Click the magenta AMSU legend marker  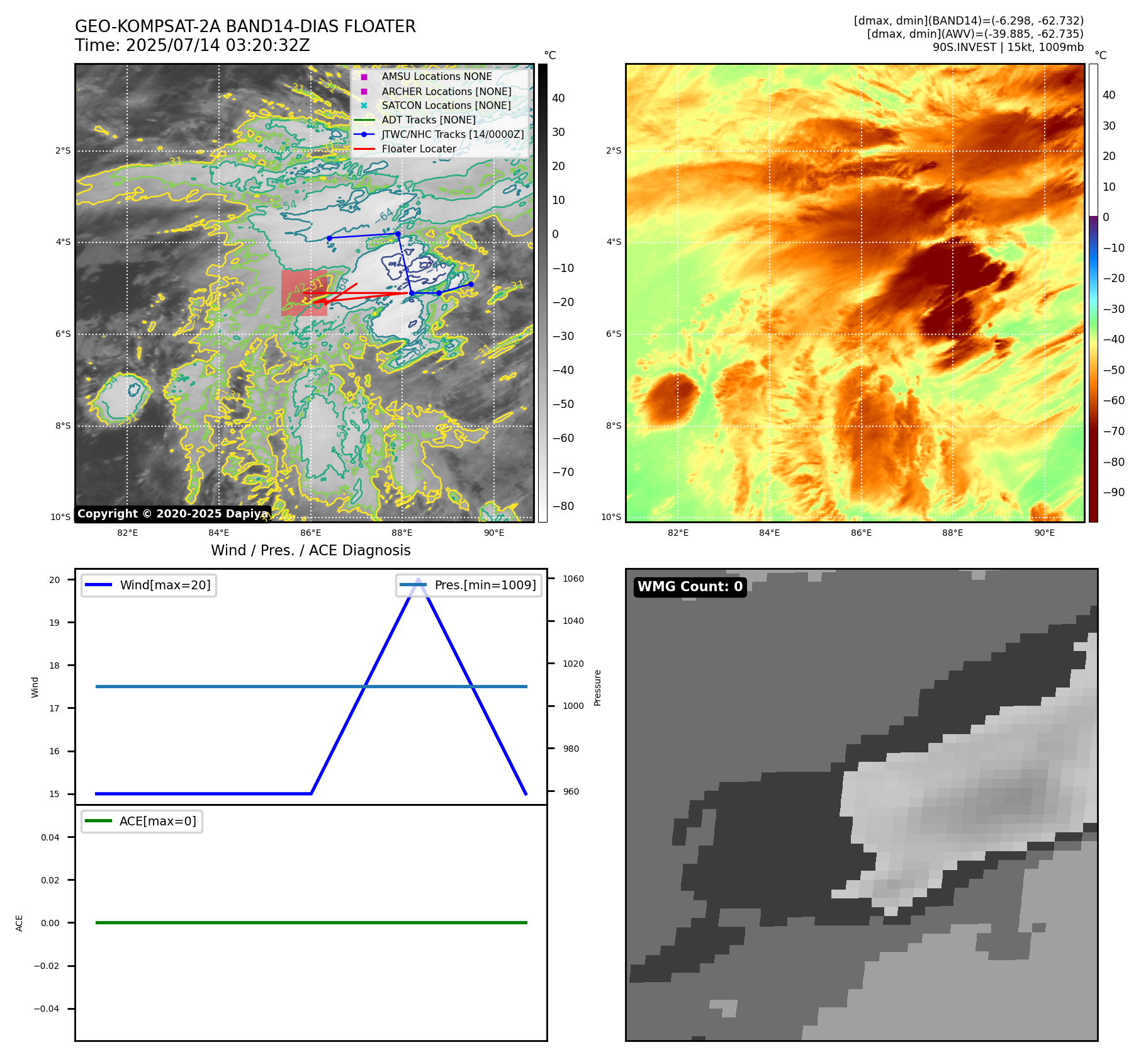[x=364, y=77]
